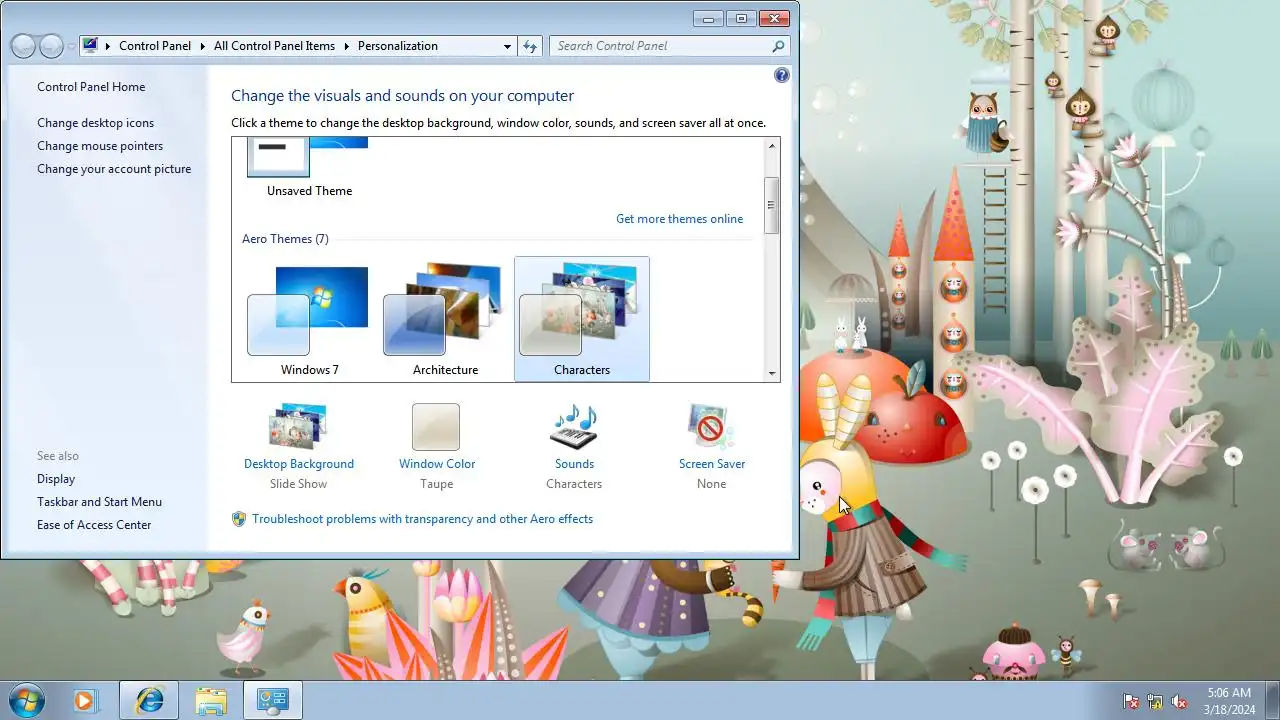Click the network status tray icon
1280x720 pixels.
pos(1155,701)
